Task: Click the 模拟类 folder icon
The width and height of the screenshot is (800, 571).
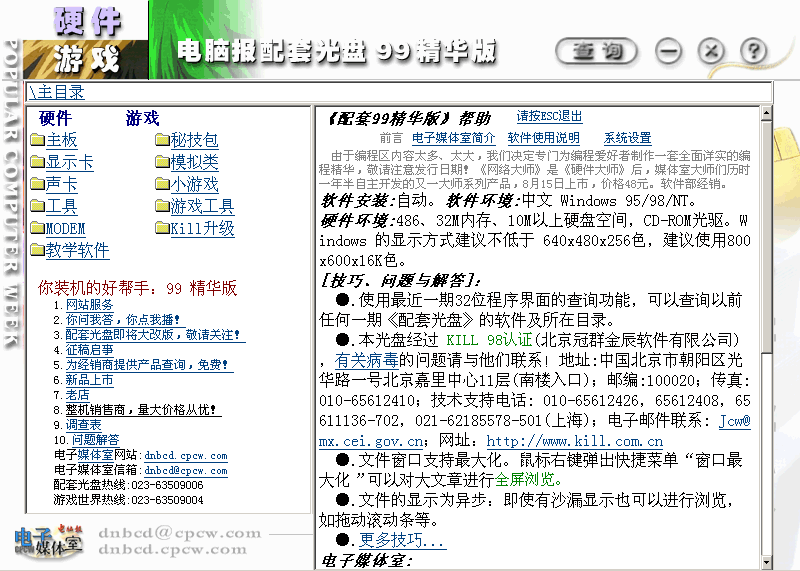Action: coord(162,162)
